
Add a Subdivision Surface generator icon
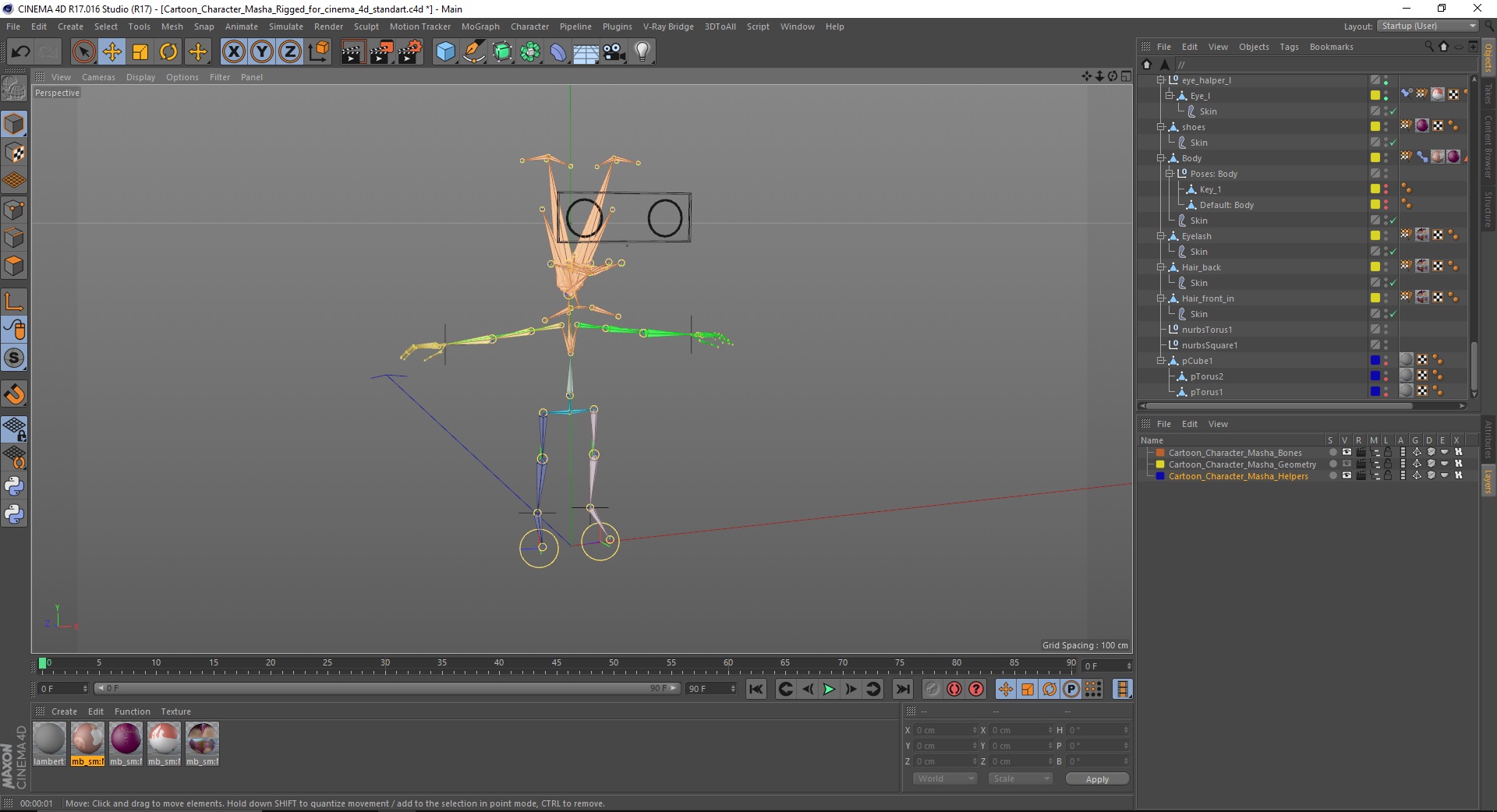point(503,52)
